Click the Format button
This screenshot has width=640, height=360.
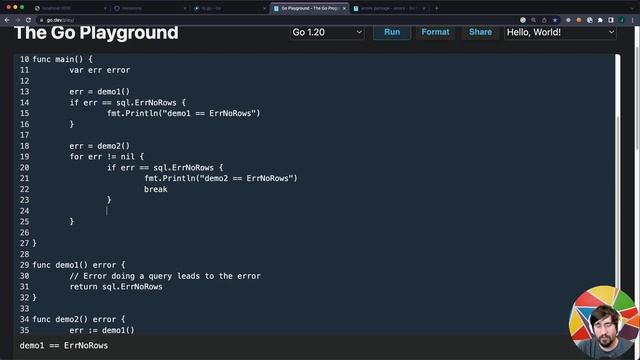point(435,32)
